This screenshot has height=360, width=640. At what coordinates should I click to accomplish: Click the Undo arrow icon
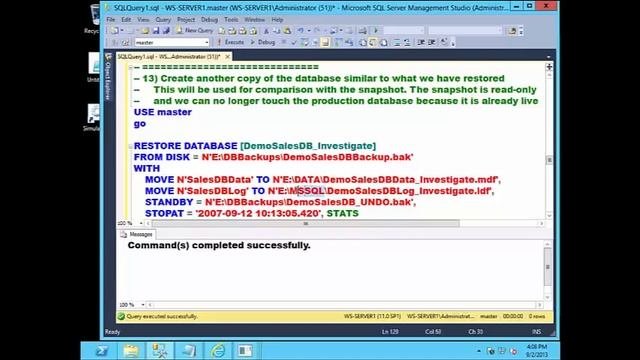300,31
